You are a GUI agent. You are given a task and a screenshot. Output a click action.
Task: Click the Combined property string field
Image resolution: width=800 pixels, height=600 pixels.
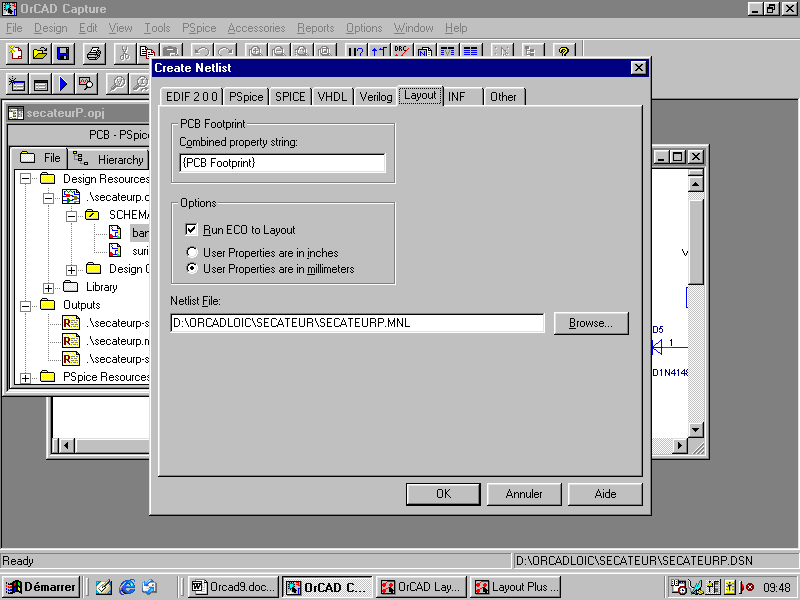(283, 163)
